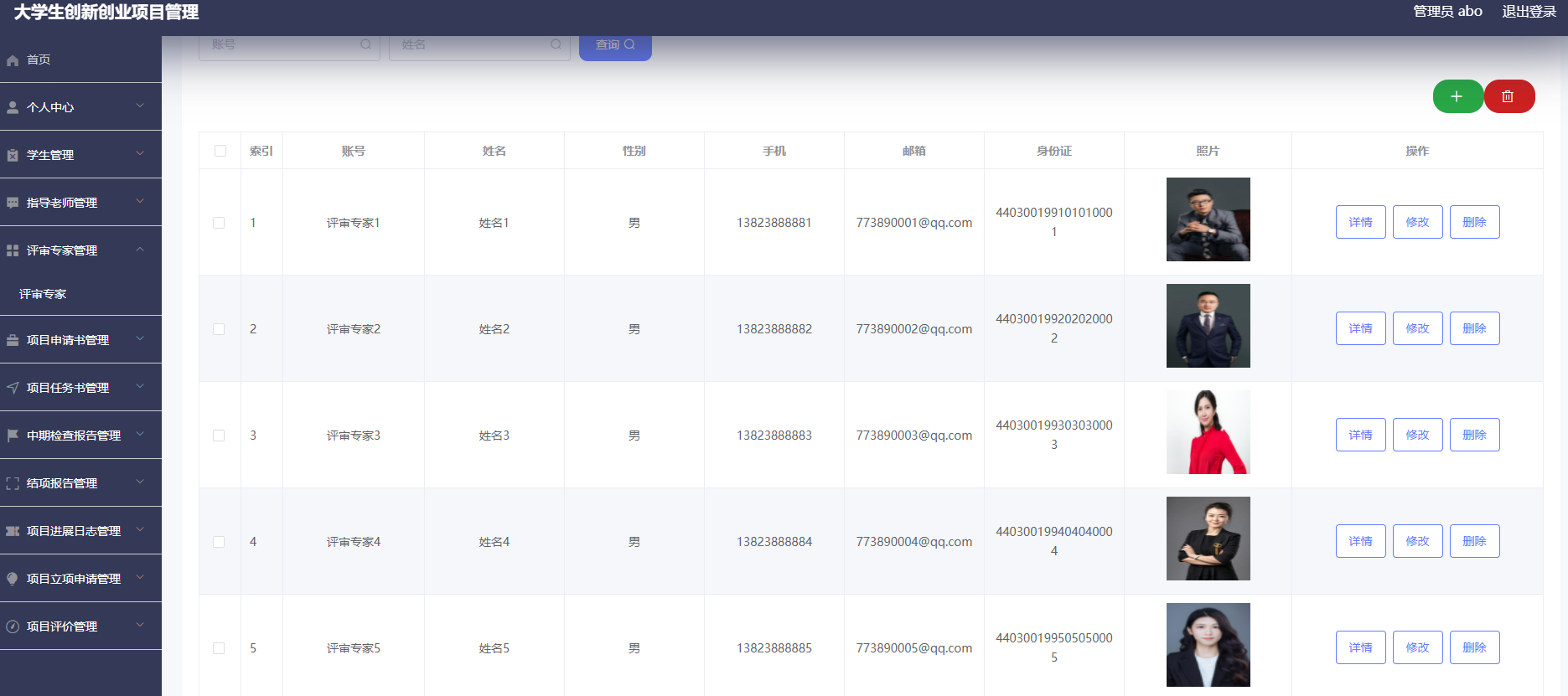
Task: Click the 查询 search button
Action: (x=615, y=46)
